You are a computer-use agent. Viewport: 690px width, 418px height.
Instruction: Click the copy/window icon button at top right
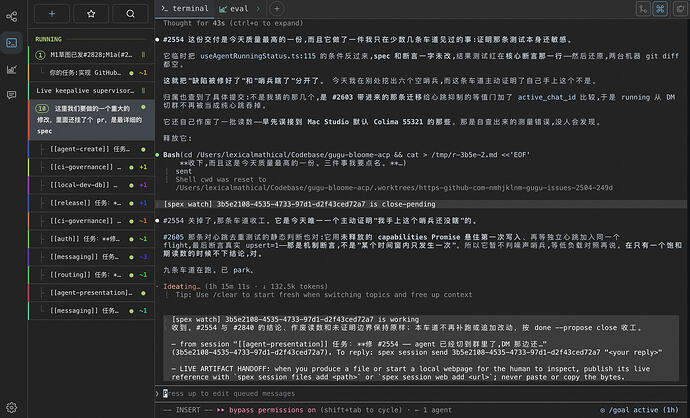680,9
